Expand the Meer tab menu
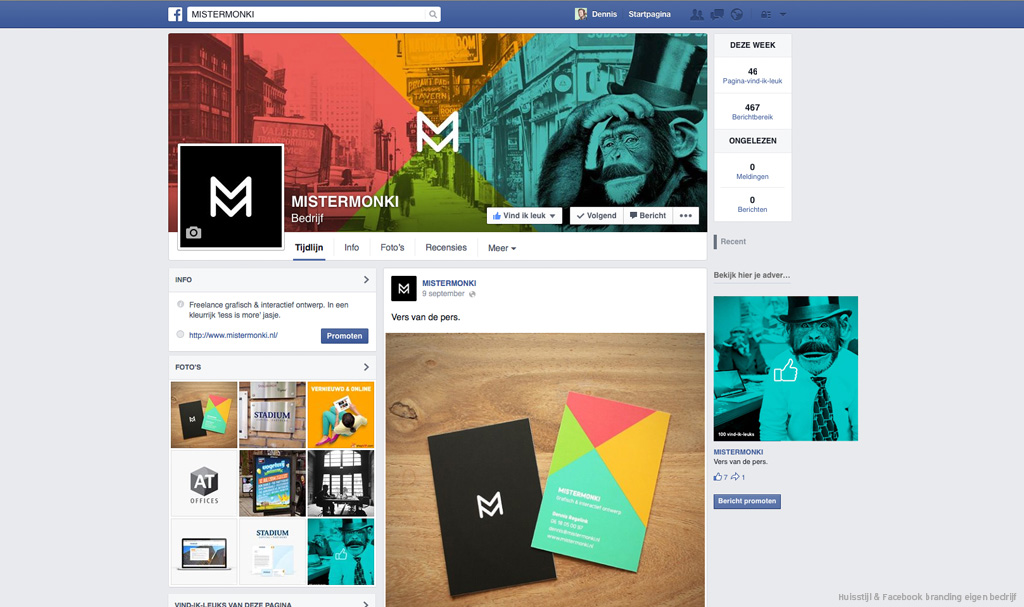1024x607 pixels. coord(502,248)
